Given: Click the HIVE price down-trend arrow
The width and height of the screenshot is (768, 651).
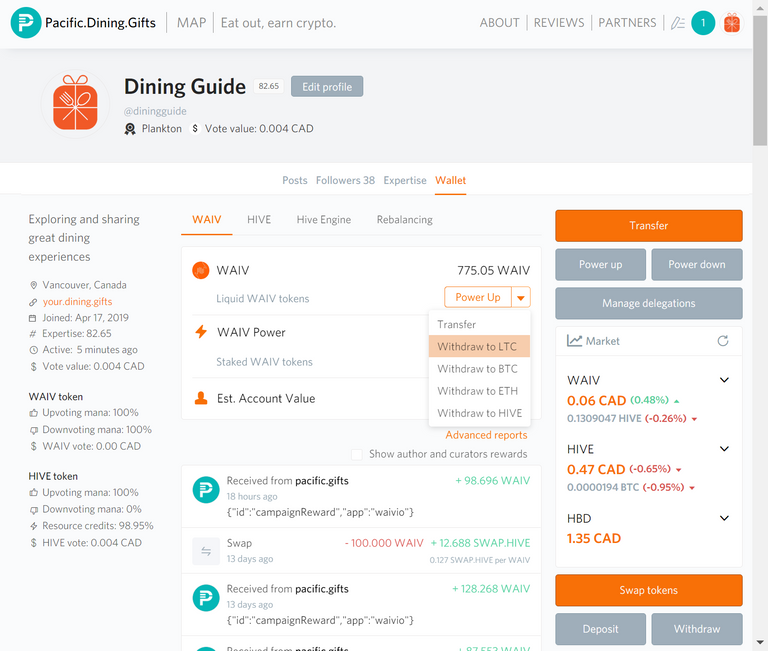Looking at the screenshot, I should (x=678, y=470).
